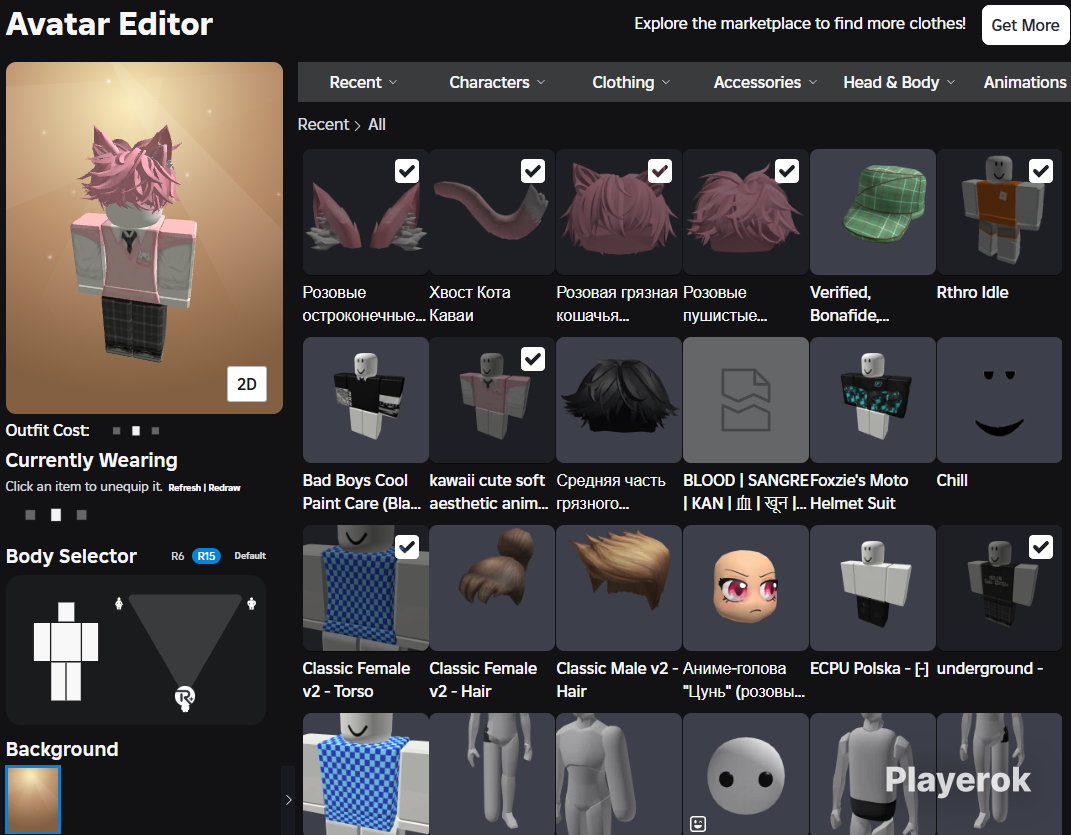Select the Розовые пушистые hair item
This screenshot has height=835, width=1071.
(x=746, y=212)
